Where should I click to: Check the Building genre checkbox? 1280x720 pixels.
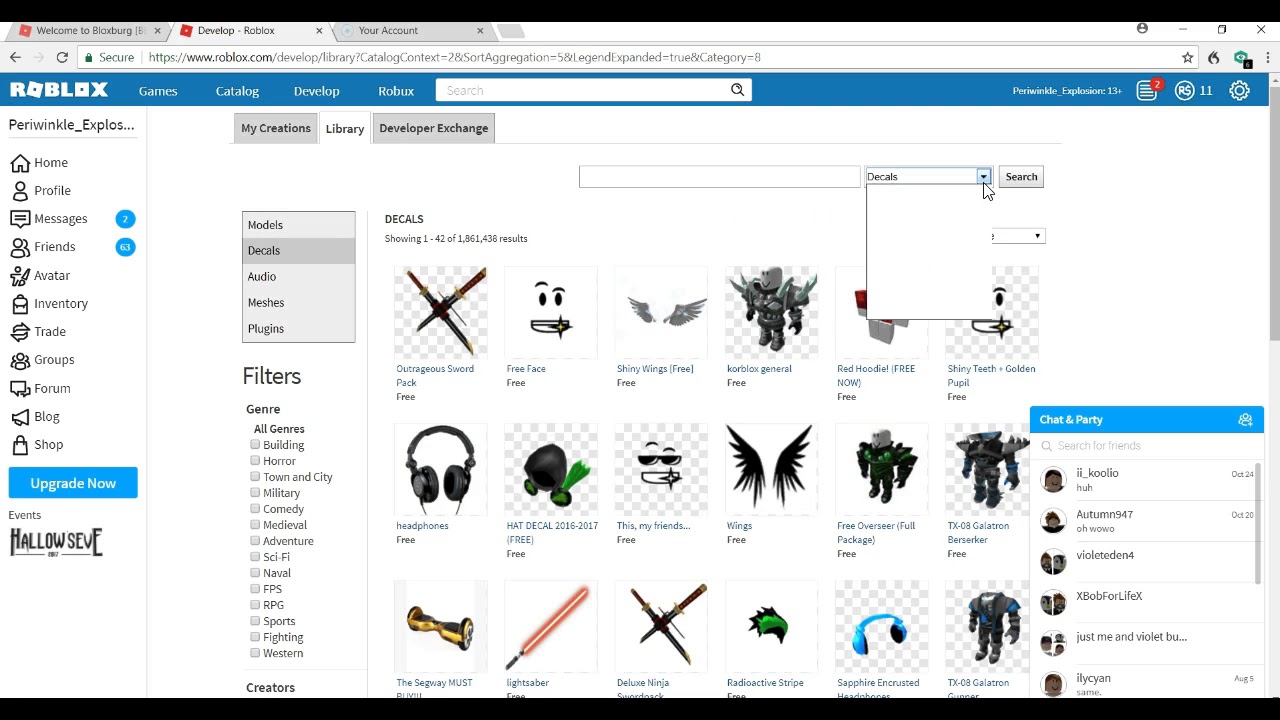click(255, 445)
